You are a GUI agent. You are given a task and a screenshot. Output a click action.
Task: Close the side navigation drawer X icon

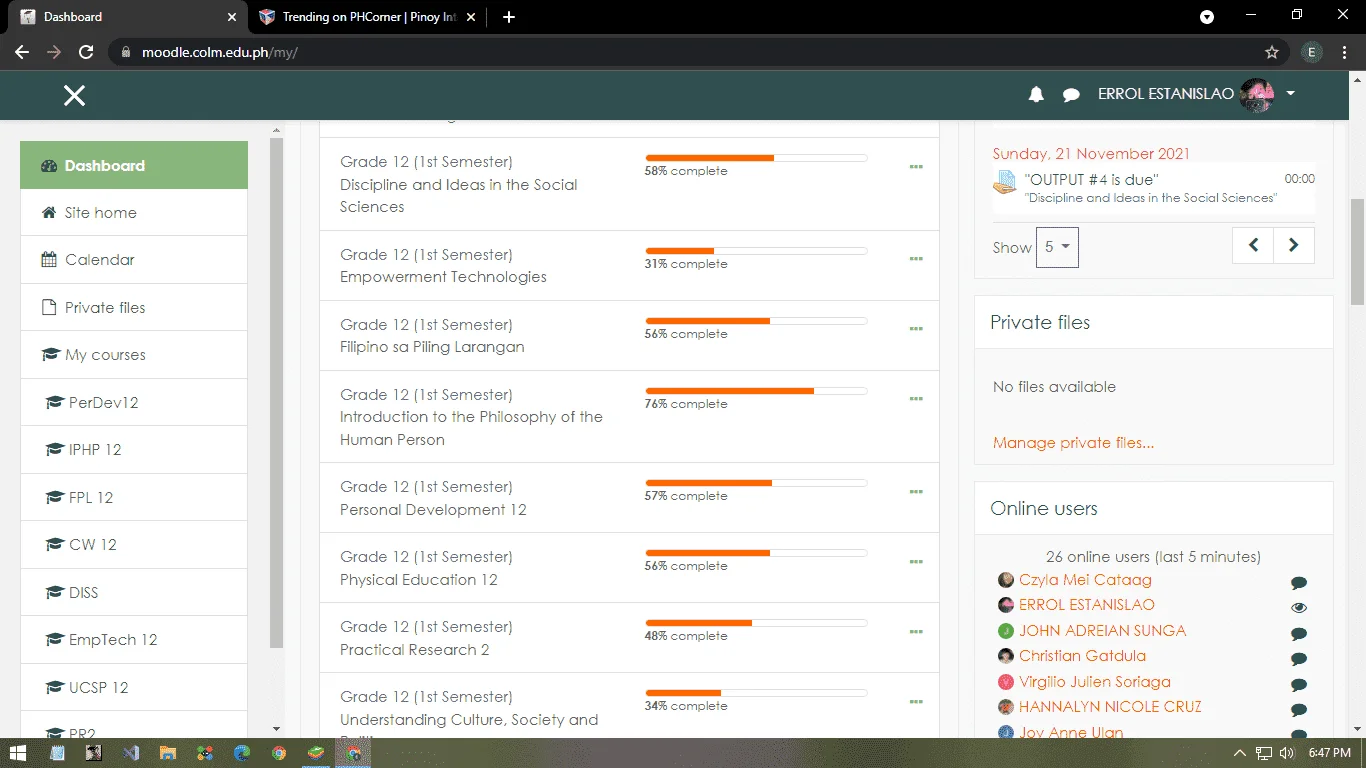coord(74,95)
